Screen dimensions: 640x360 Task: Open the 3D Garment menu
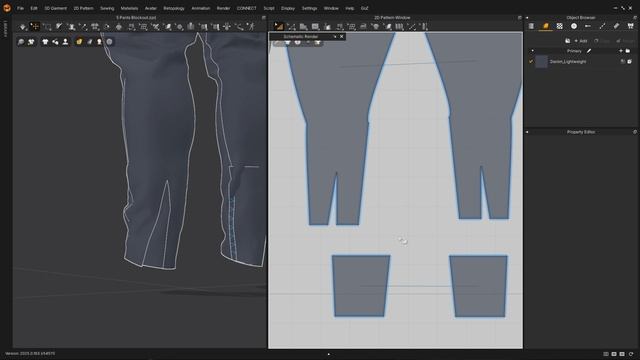click(56, 8)
